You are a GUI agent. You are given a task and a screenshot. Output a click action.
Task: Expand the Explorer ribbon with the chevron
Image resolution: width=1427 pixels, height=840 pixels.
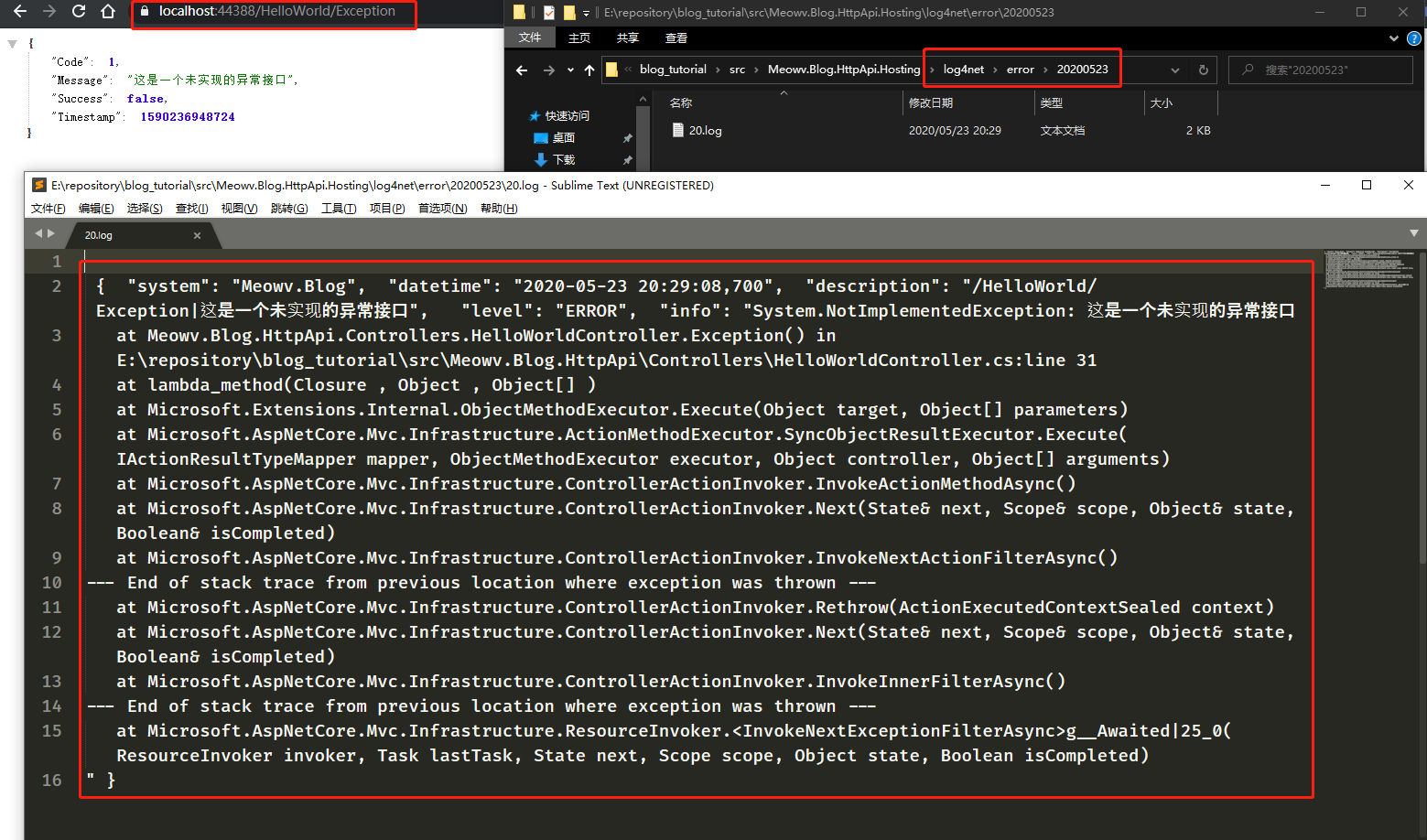(x=1394, y=38)
